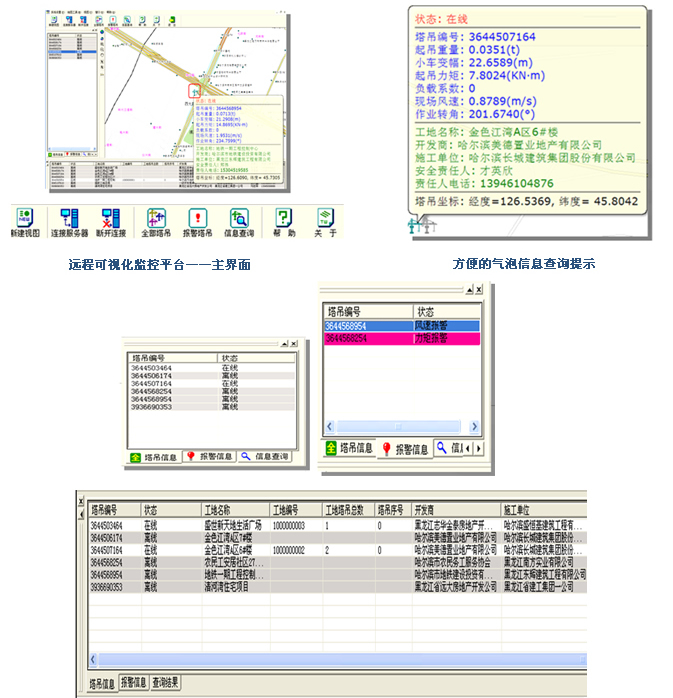Close the alarm panel with X button
The height and width of the screenshot is (698, 673).
pos(479,290)
